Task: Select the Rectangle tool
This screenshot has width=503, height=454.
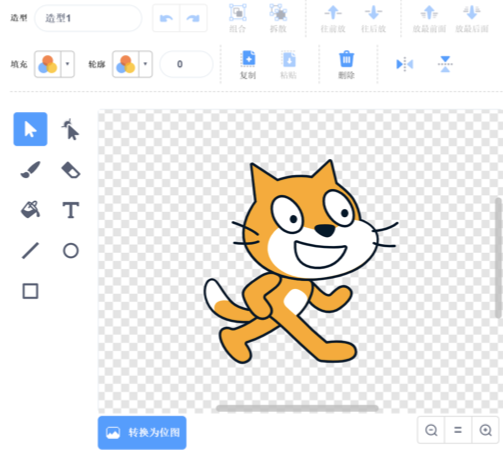Action: point(30,291)
